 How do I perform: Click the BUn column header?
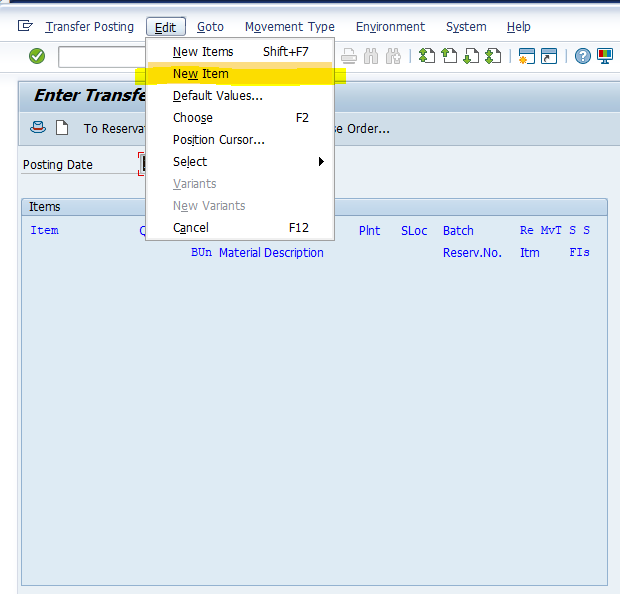click(x=201, y=252)
